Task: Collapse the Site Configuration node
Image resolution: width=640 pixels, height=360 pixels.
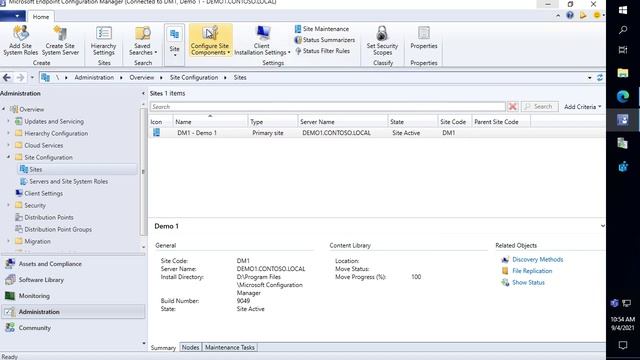Action: (8, 157)
